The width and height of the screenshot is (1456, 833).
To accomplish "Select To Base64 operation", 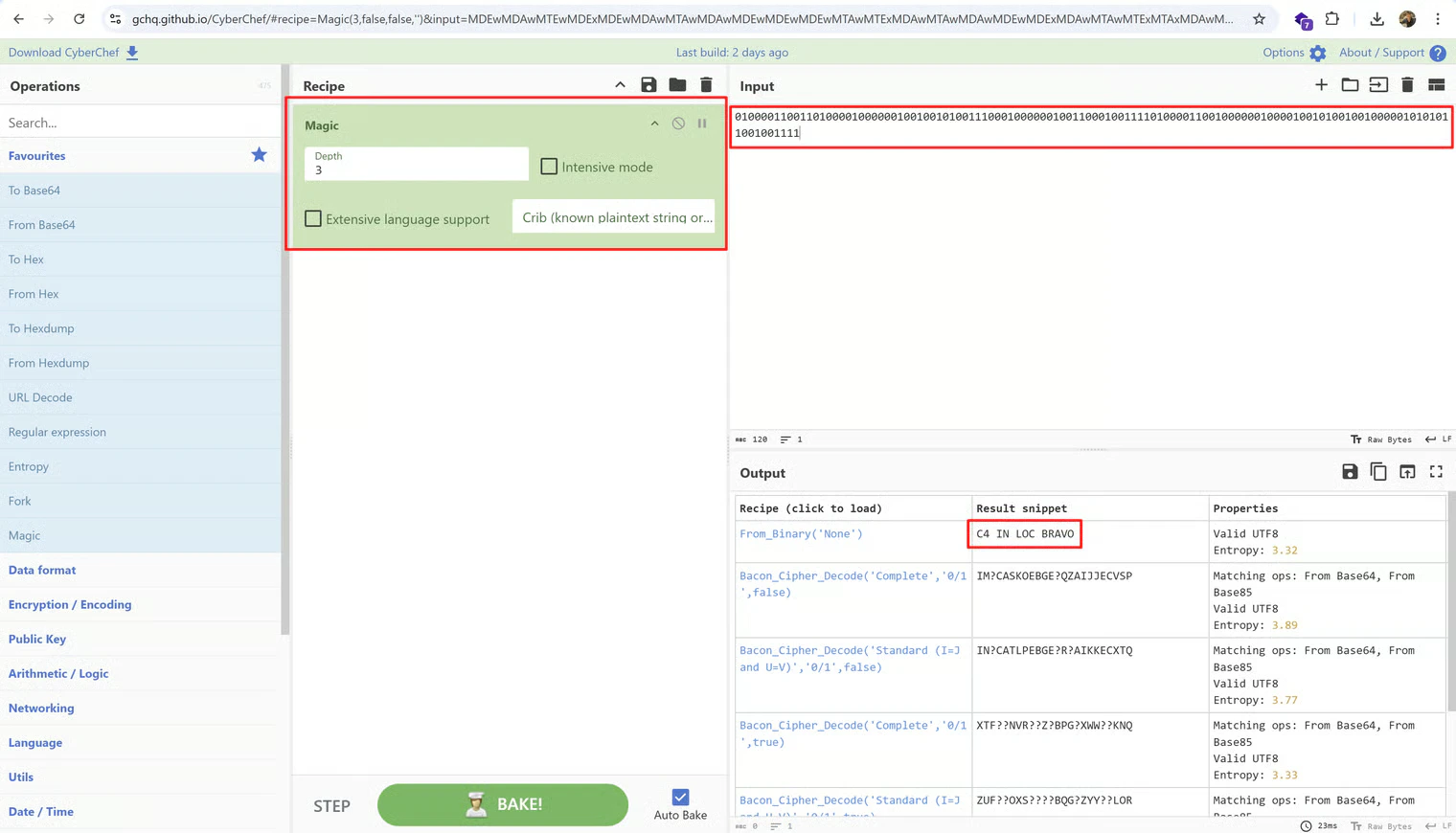I will tap(140, 190).
